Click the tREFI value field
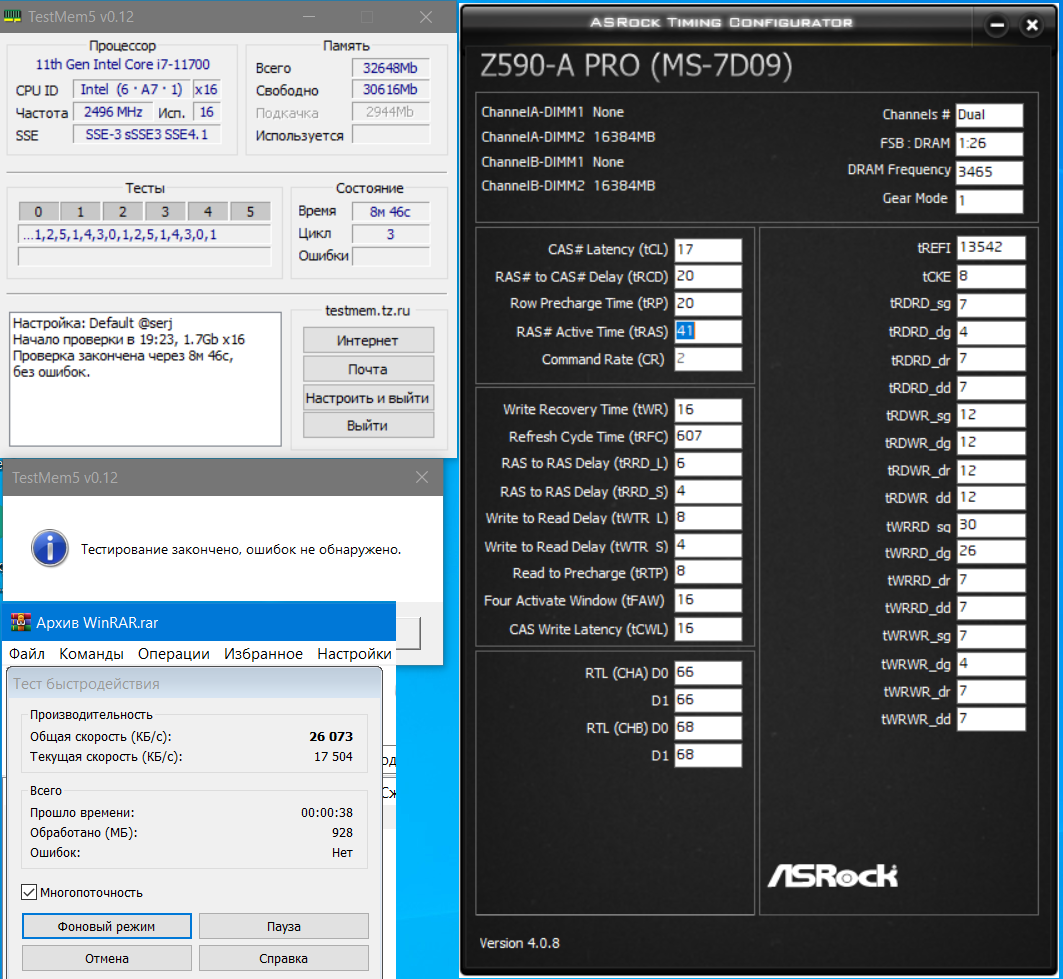The width and height of the screenshot is (1063, 979). pos(991,247)
